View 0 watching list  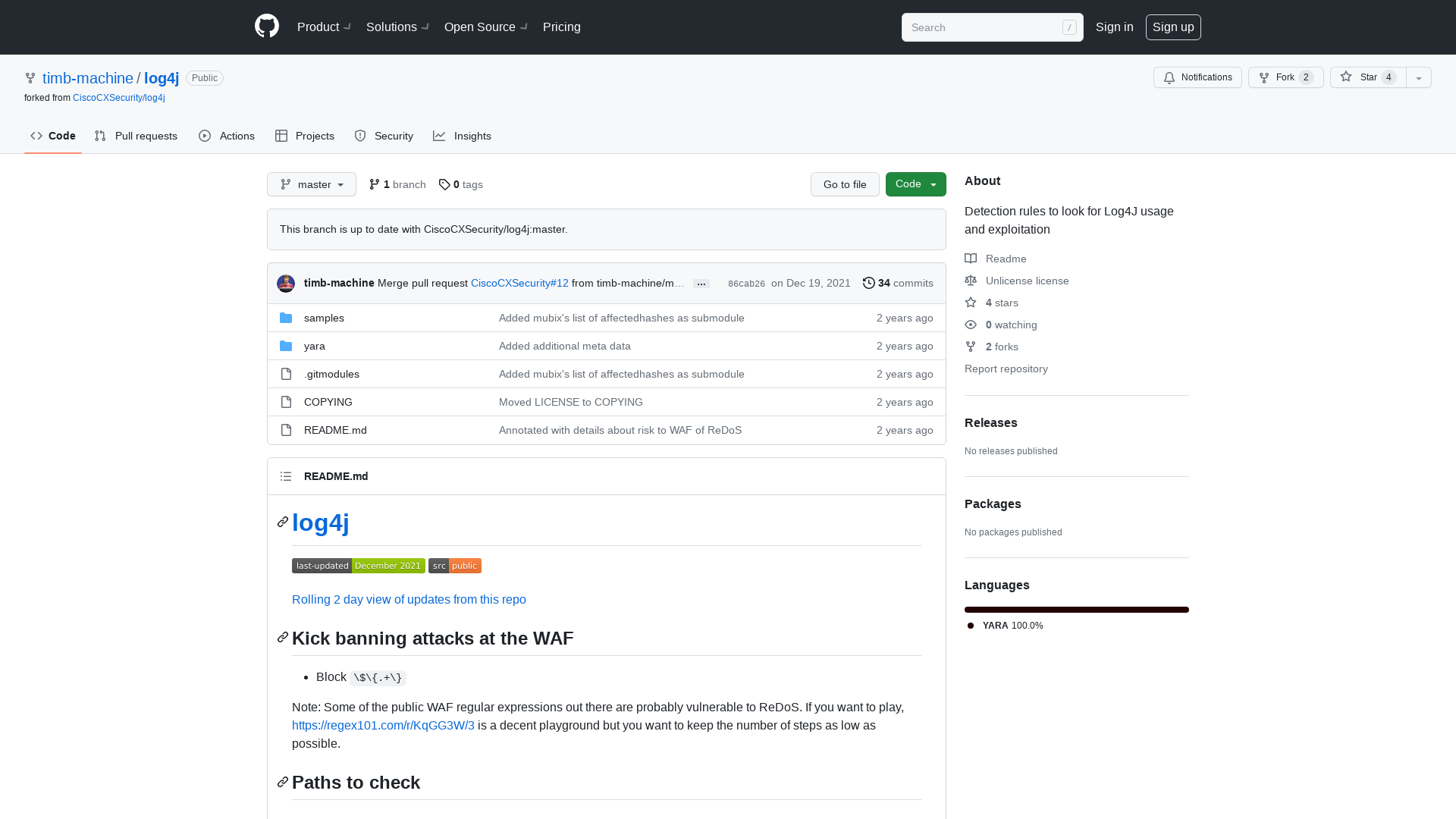tap(1001, 325)
